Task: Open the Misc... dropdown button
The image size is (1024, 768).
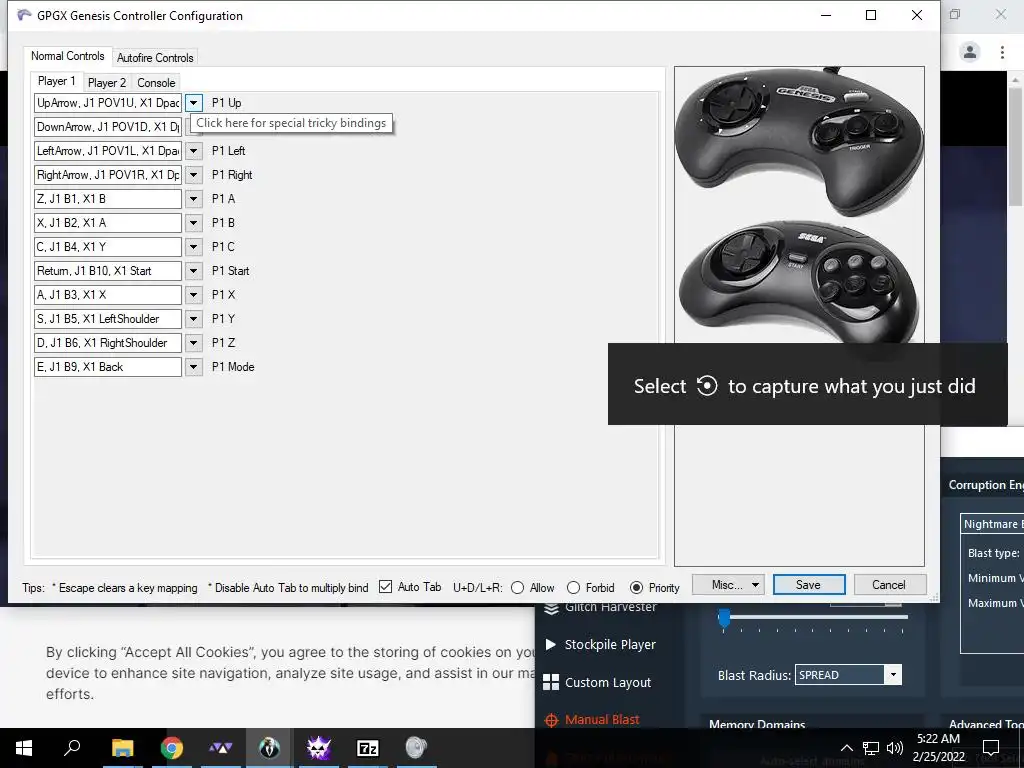Action: (x=728, y=584)
